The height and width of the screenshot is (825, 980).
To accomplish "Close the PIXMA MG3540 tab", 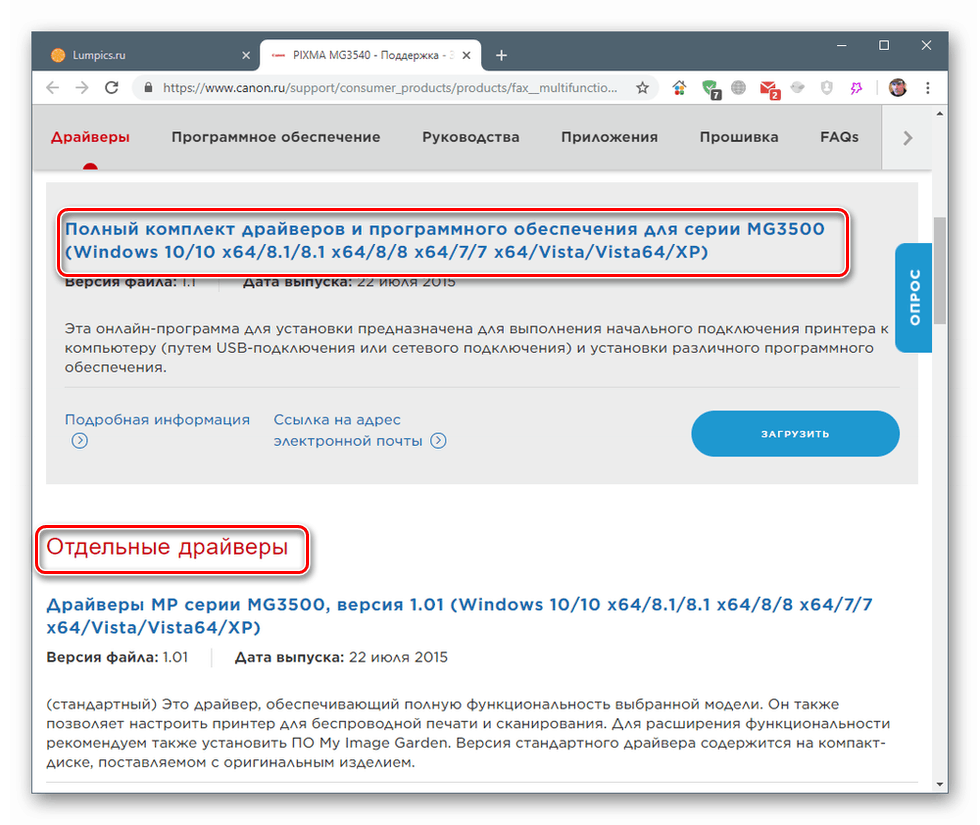I will pos(466,55).
